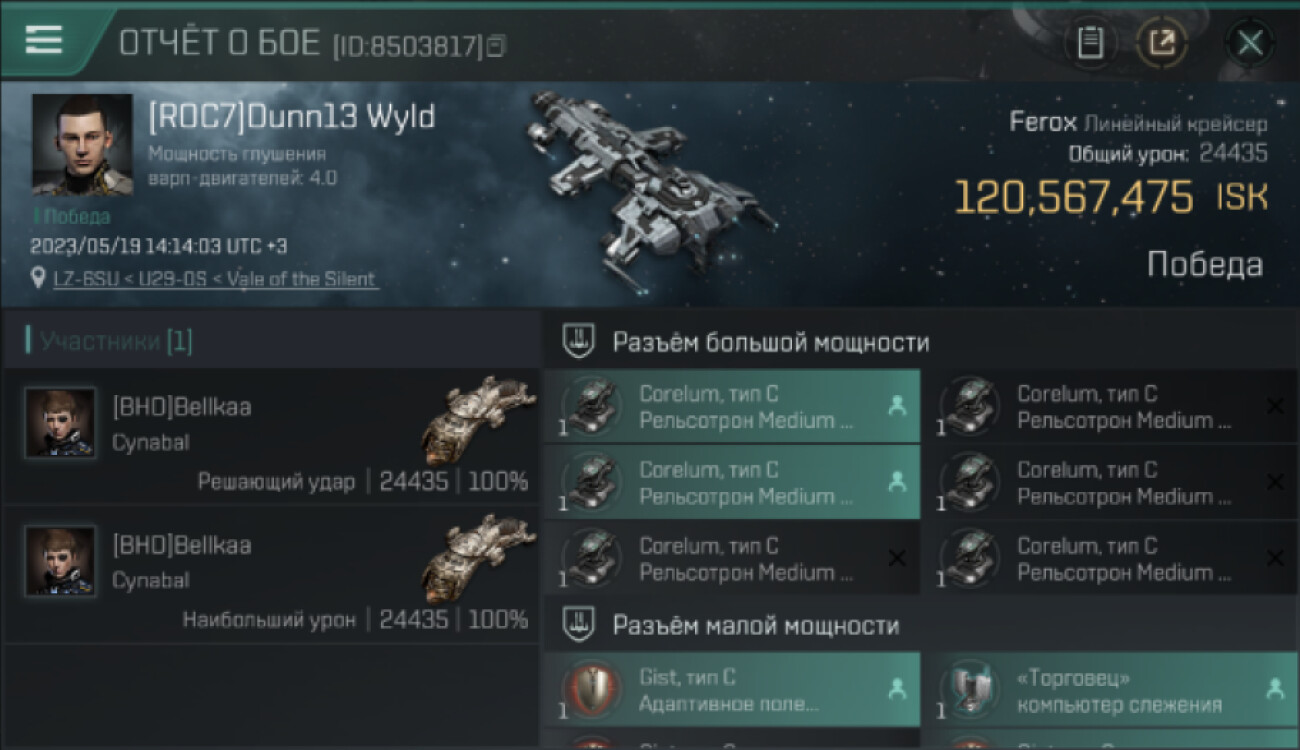Select the first highlighted Corelum Рельсотрон module

click(x=732, y=407)
